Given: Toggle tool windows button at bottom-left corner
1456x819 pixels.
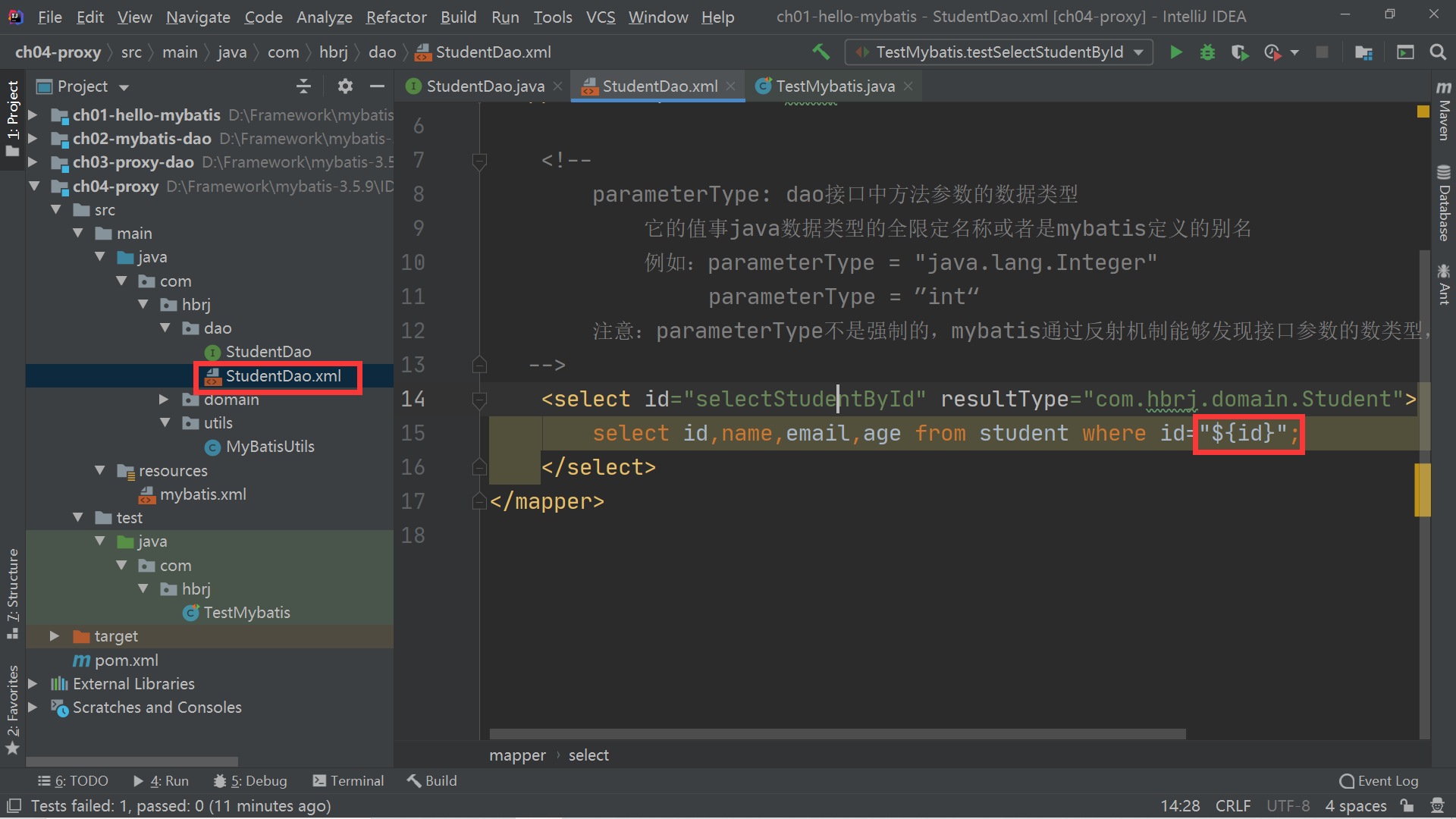Looking at the screenshot, I should tap(14, 805).
